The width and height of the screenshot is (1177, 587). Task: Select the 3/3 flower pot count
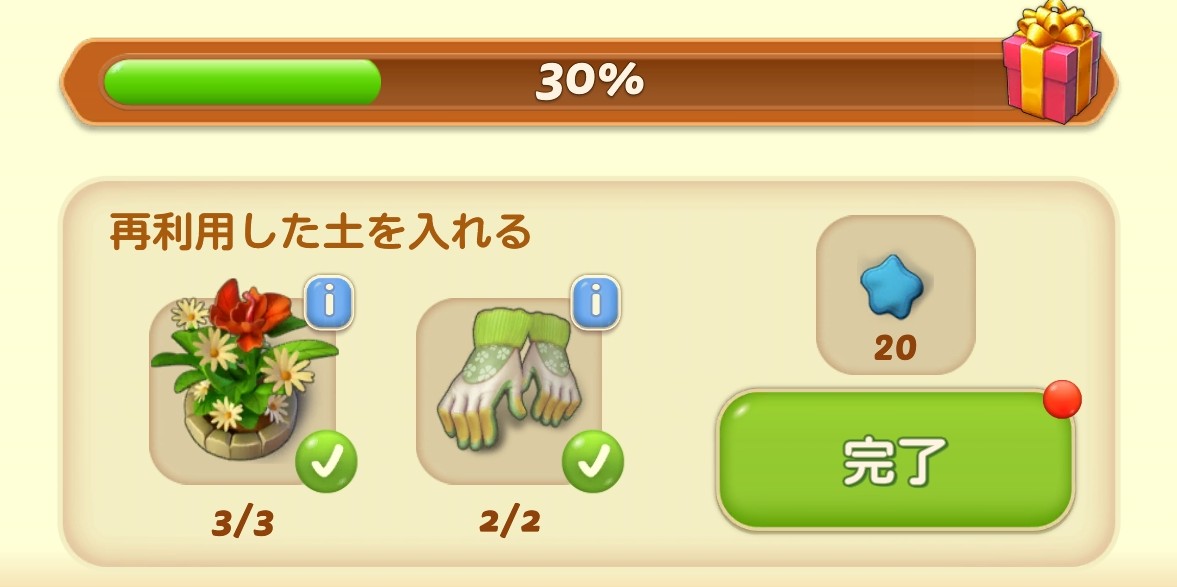(x=242, y=523)
